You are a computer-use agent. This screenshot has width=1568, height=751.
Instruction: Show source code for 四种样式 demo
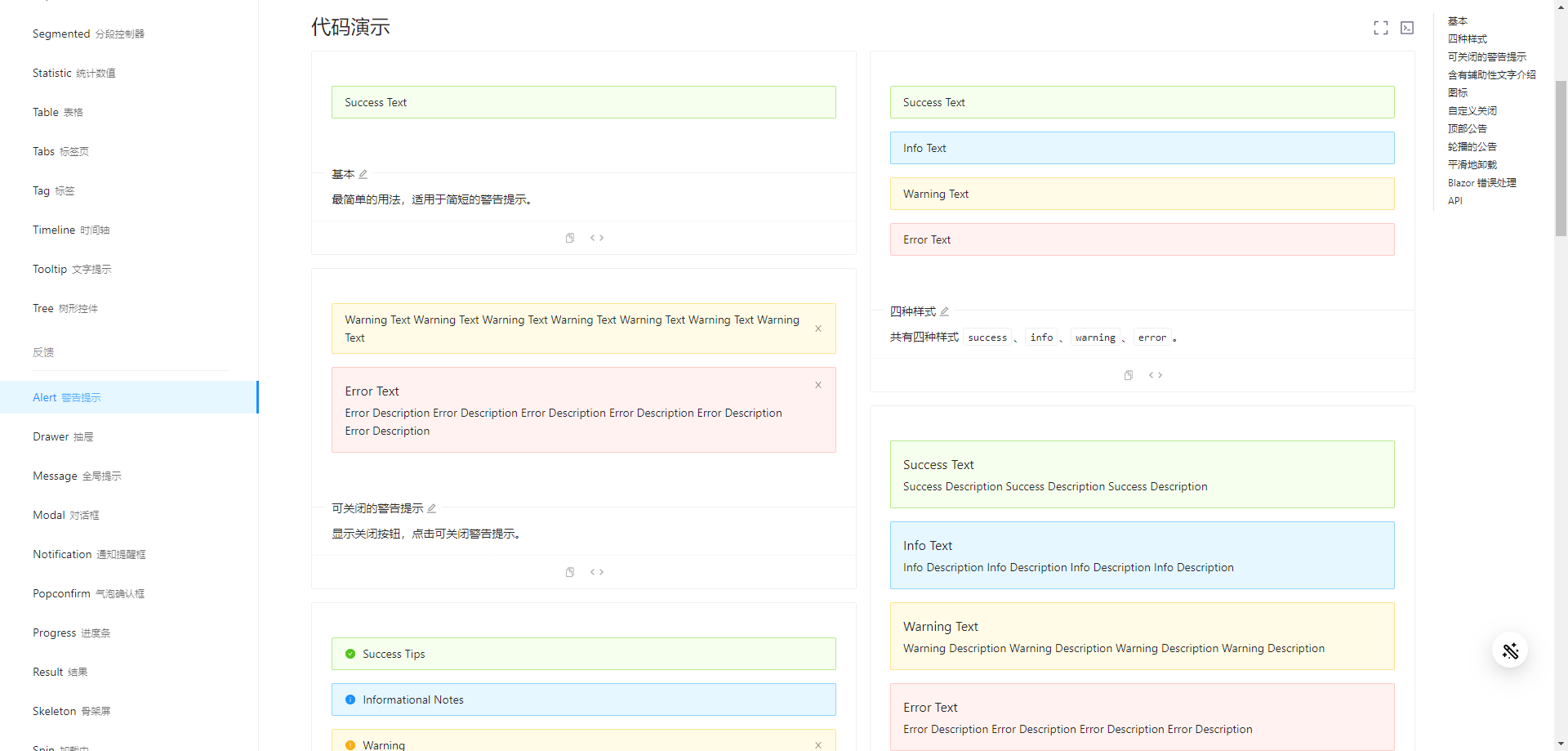click(1156, 375)
